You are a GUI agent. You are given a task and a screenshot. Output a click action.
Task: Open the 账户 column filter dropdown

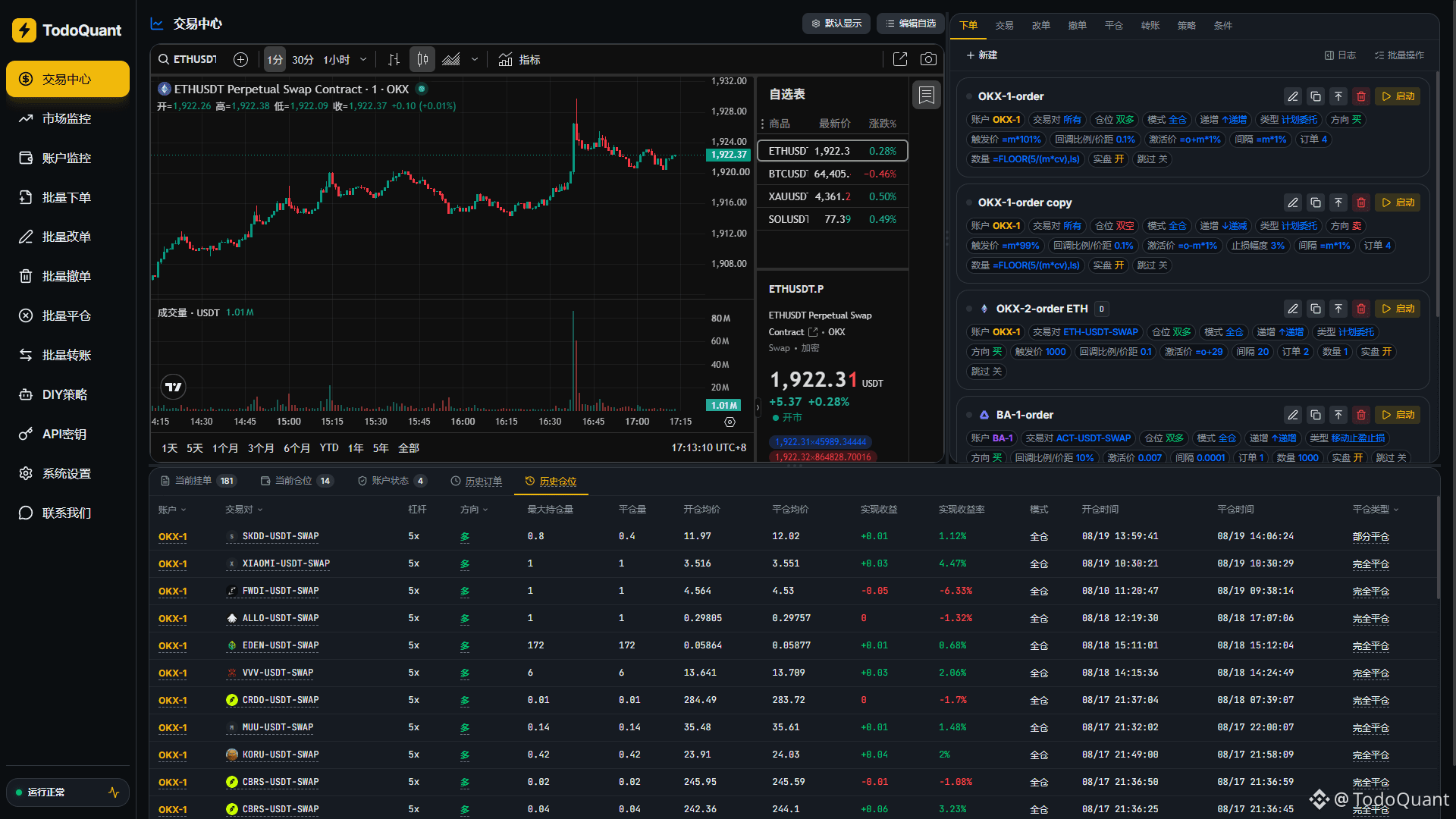coord(172,510)
